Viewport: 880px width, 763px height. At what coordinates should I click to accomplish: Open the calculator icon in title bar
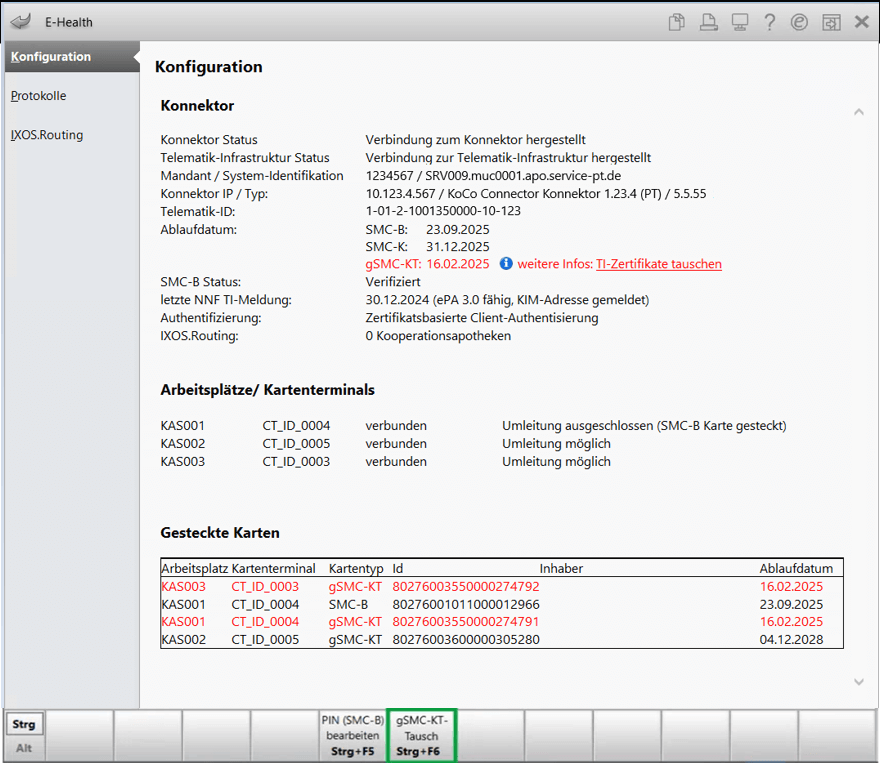831,22
